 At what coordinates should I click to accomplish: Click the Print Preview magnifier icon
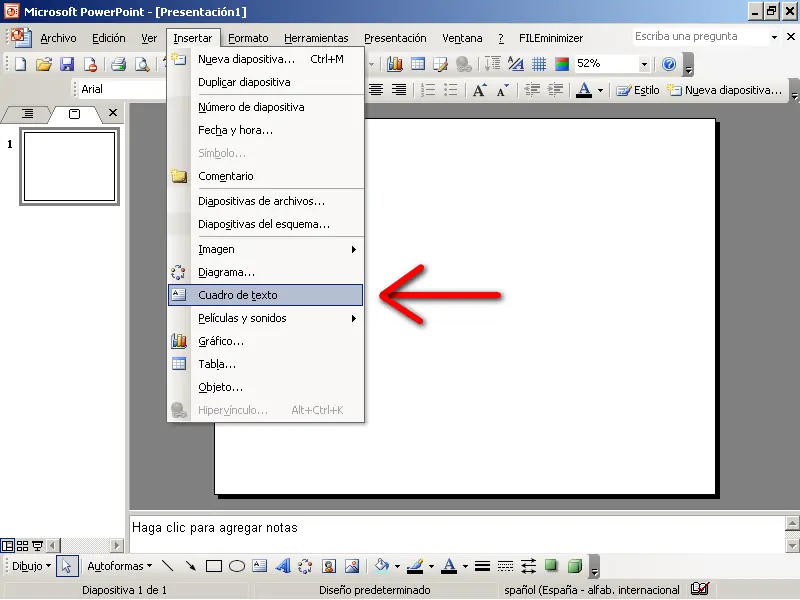coord(142,64)
